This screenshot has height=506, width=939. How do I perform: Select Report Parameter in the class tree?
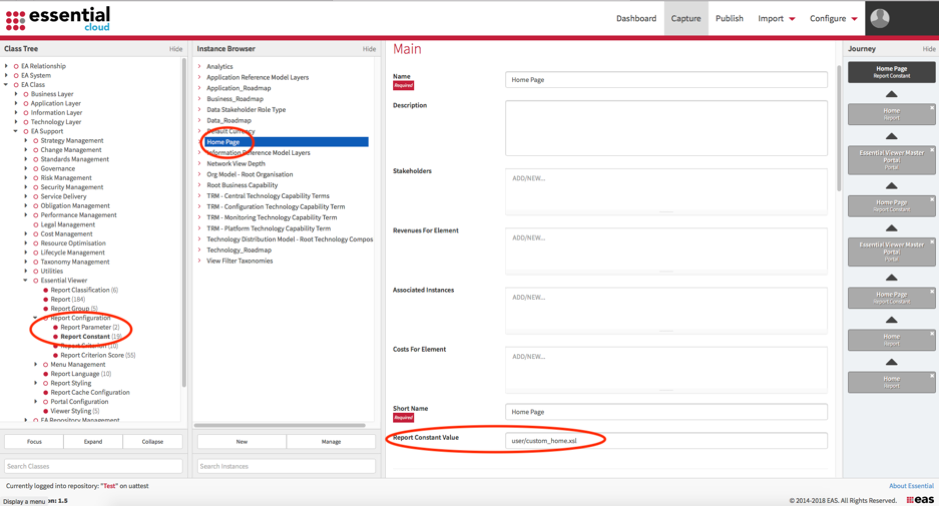tap(86, 327)
